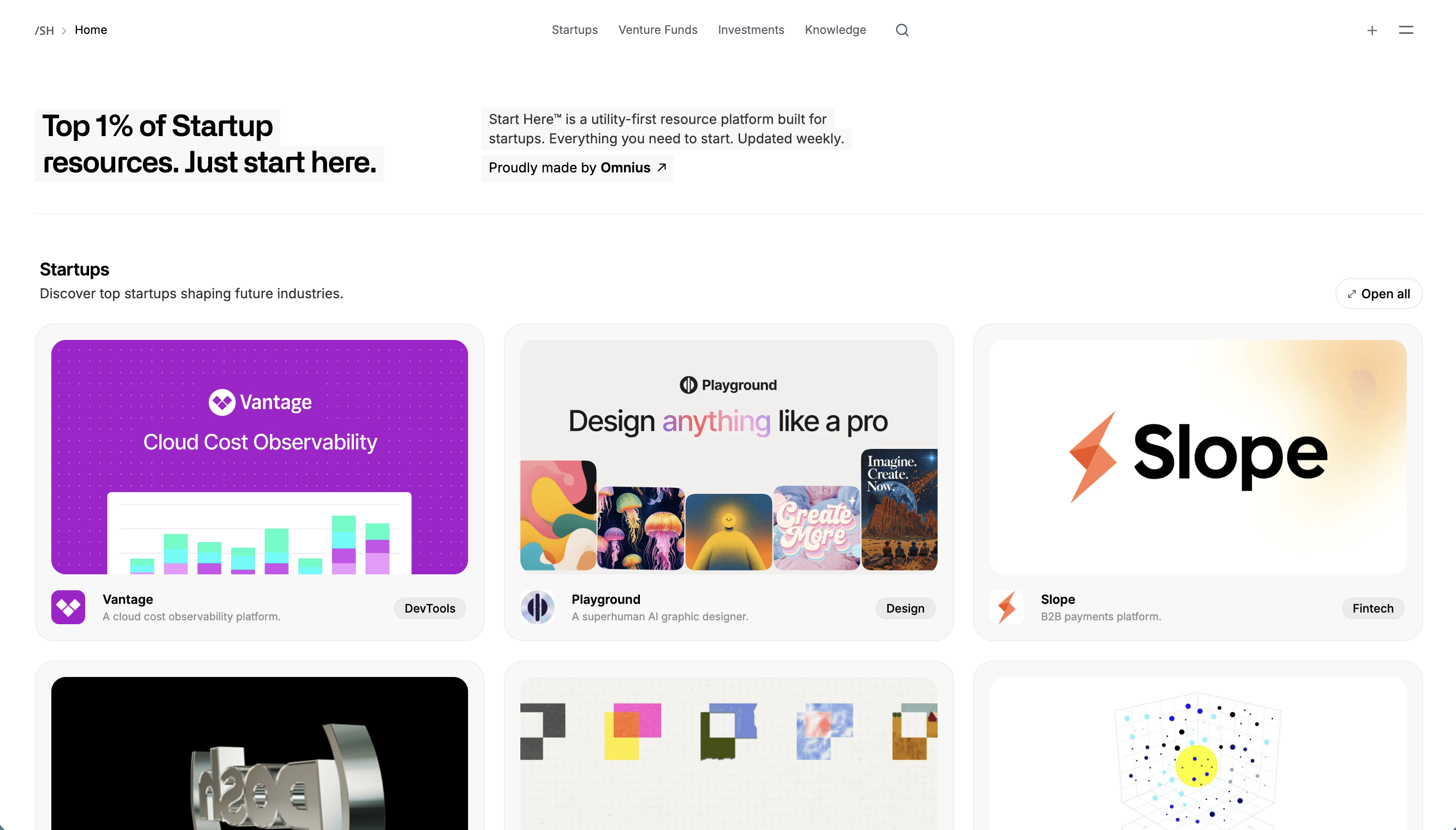Click the Home breadcrumb link
The height and width of the screenshot is (830, 1456).
[91, 30]
